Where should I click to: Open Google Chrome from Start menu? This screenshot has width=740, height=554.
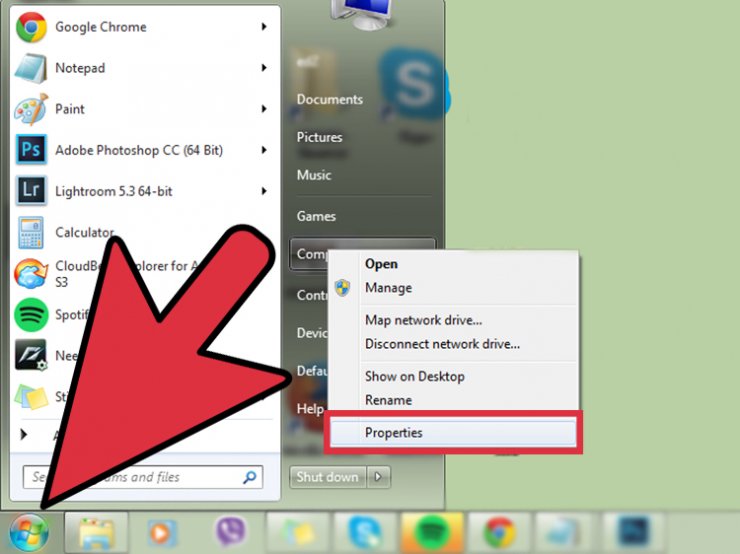coord(100,27)
